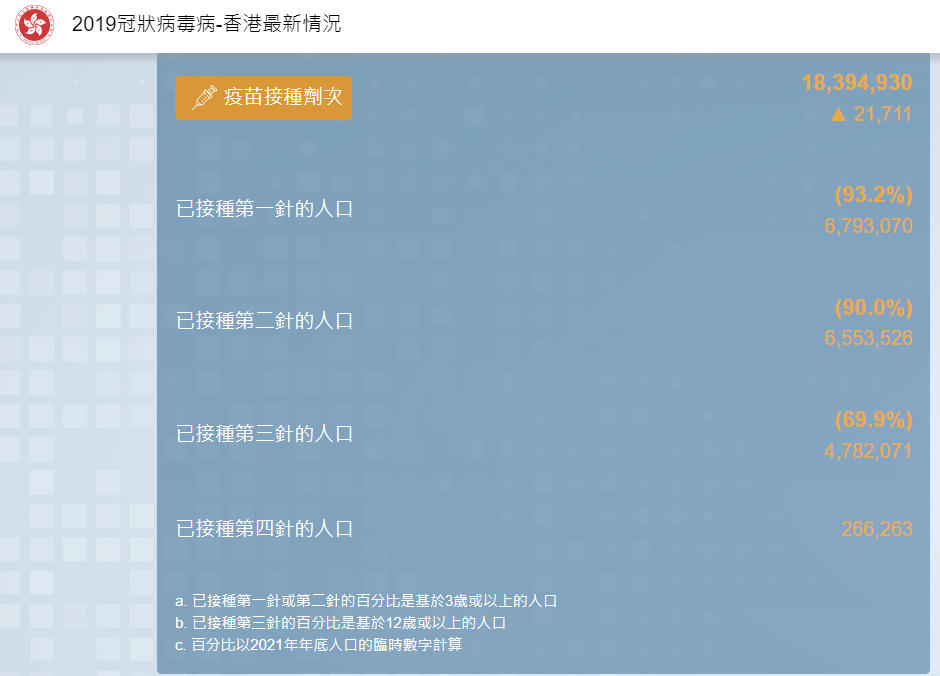
Task: Click footnote a about 3歲或以上 population
Action: pyautogui.click(x=365, y=601)
